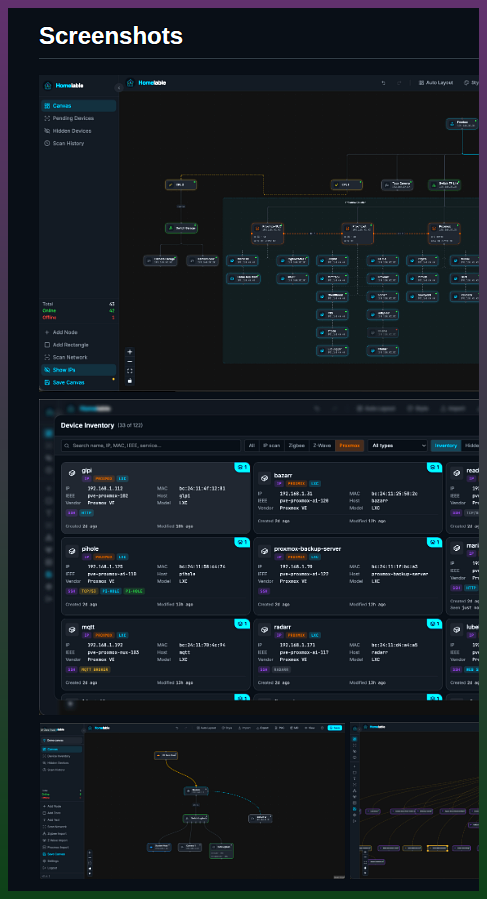Click the fit view icon on canvas
This screenshot has height=899, width=487.
[x=130, y=371]
